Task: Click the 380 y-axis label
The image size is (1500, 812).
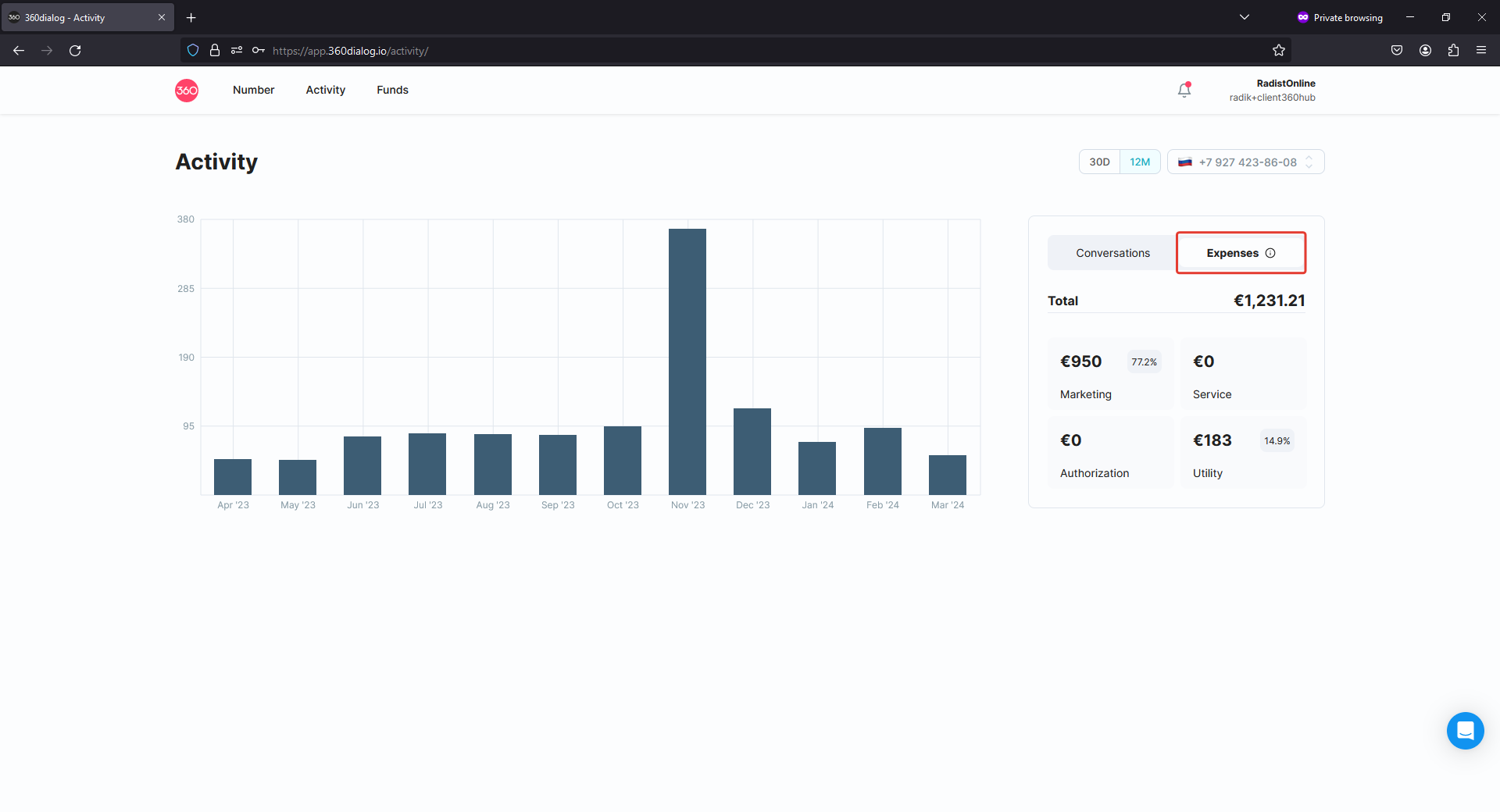Action: [185, 219]
